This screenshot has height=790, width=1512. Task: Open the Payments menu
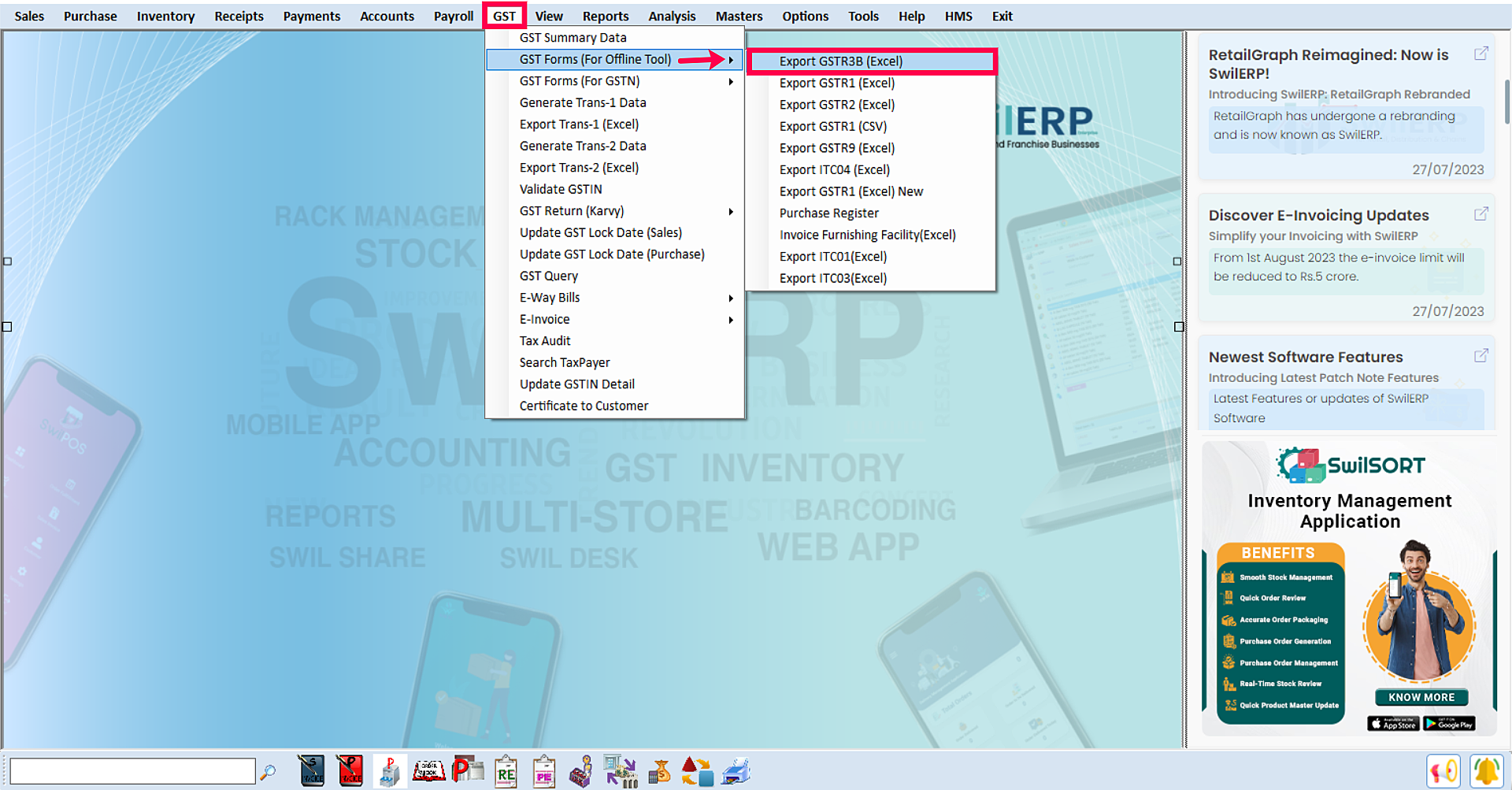click(x=312, y=16)
